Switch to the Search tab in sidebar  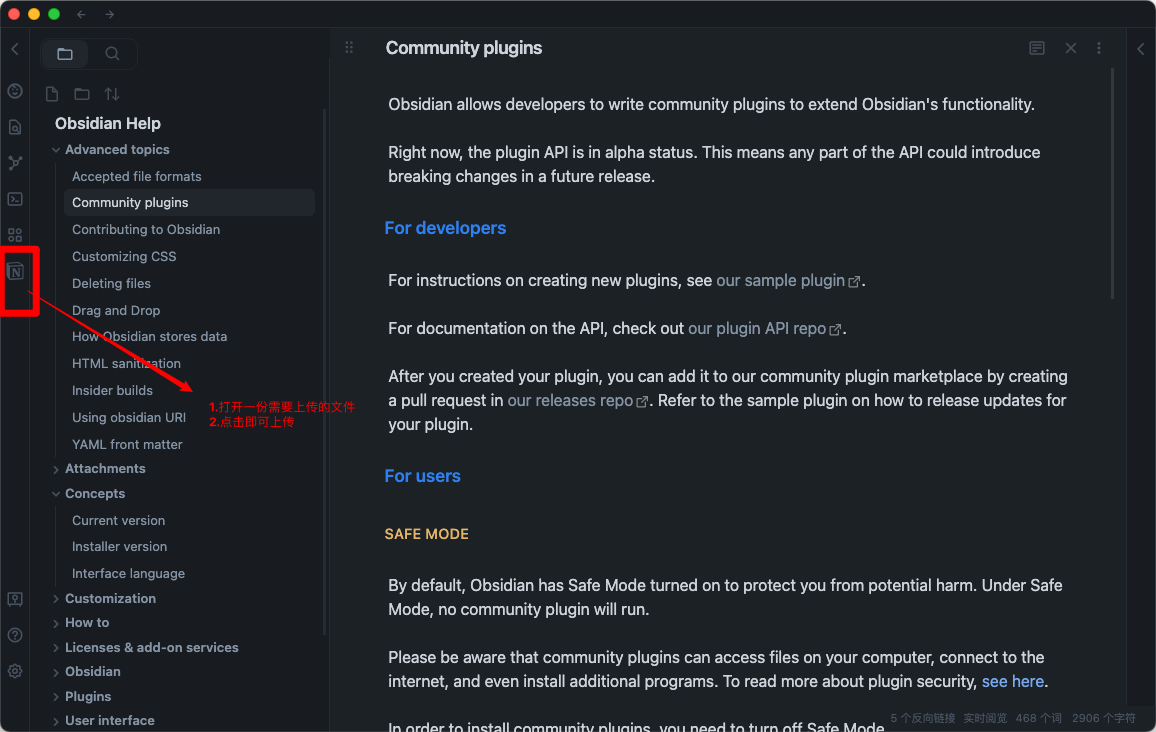click(112, 54)
